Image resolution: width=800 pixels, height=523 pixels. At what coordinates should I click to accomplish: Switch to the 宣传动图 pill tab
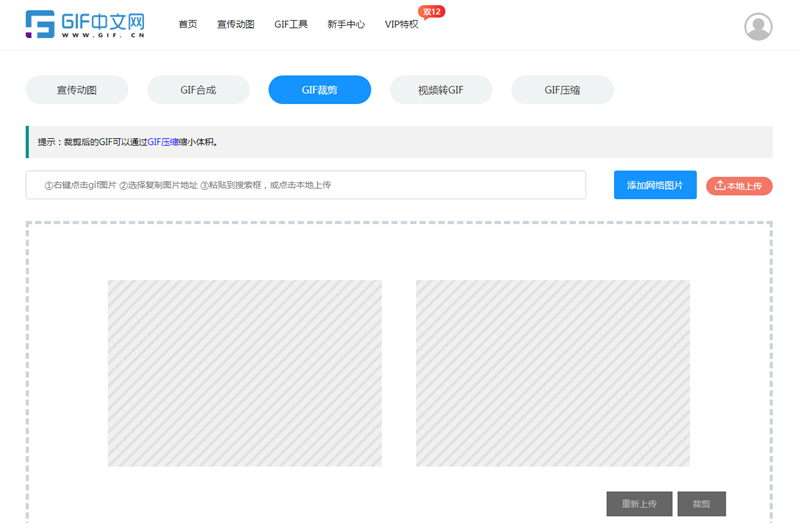[77, 90]
